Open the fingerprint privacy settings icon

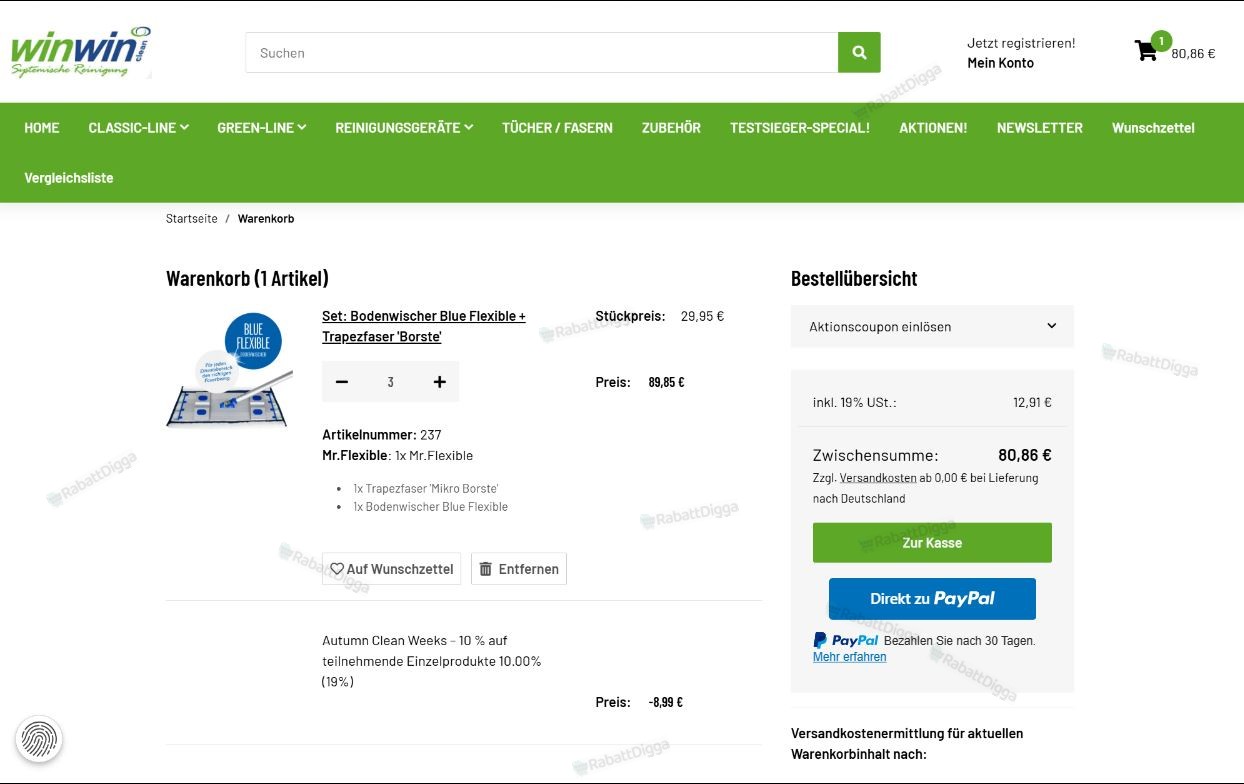[x=39, y=740]
